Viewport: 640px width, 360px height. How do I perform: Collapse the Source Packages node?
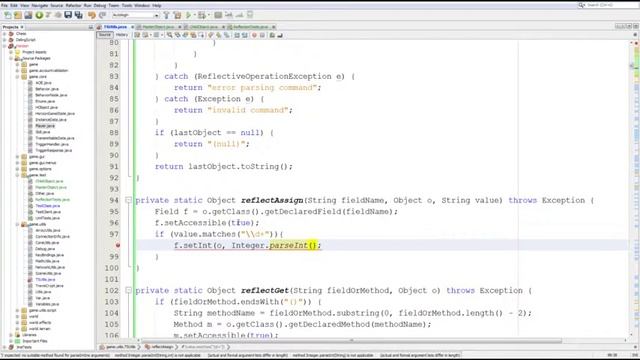tap(11, 58)
